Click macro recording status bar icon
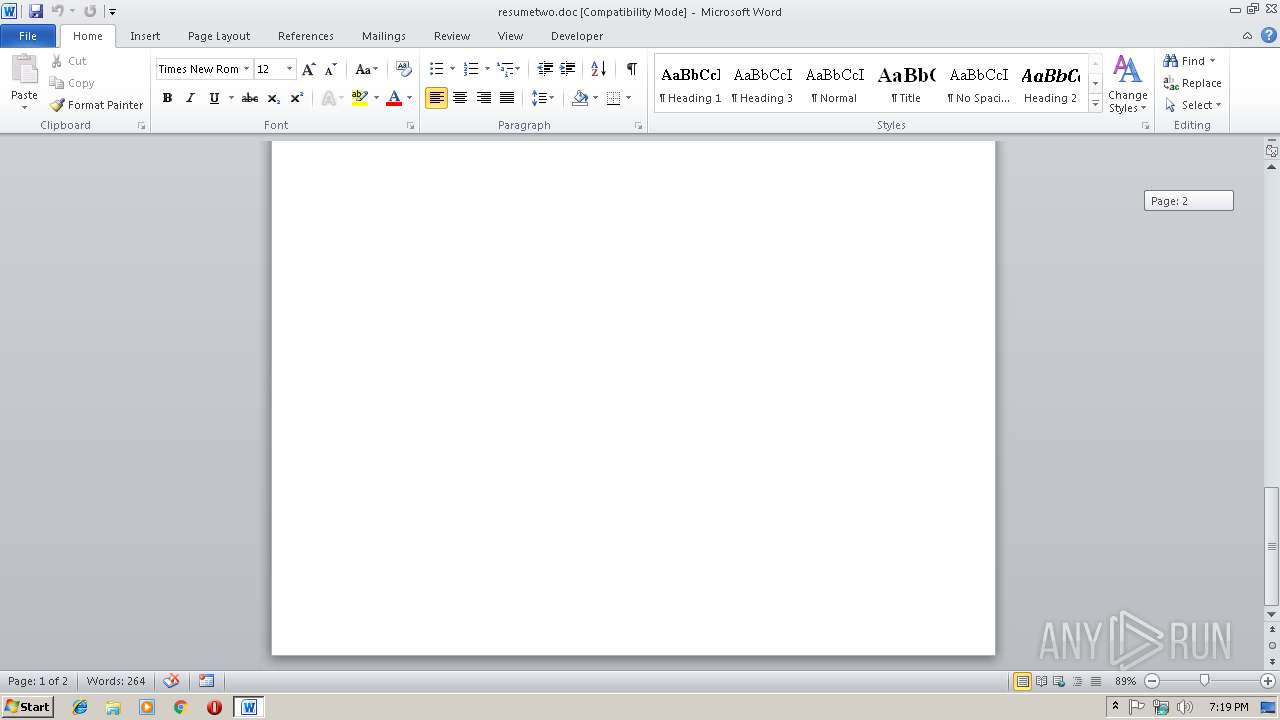Image resolution: width=1280 pixels, height=720 pixels. point(206,681)
